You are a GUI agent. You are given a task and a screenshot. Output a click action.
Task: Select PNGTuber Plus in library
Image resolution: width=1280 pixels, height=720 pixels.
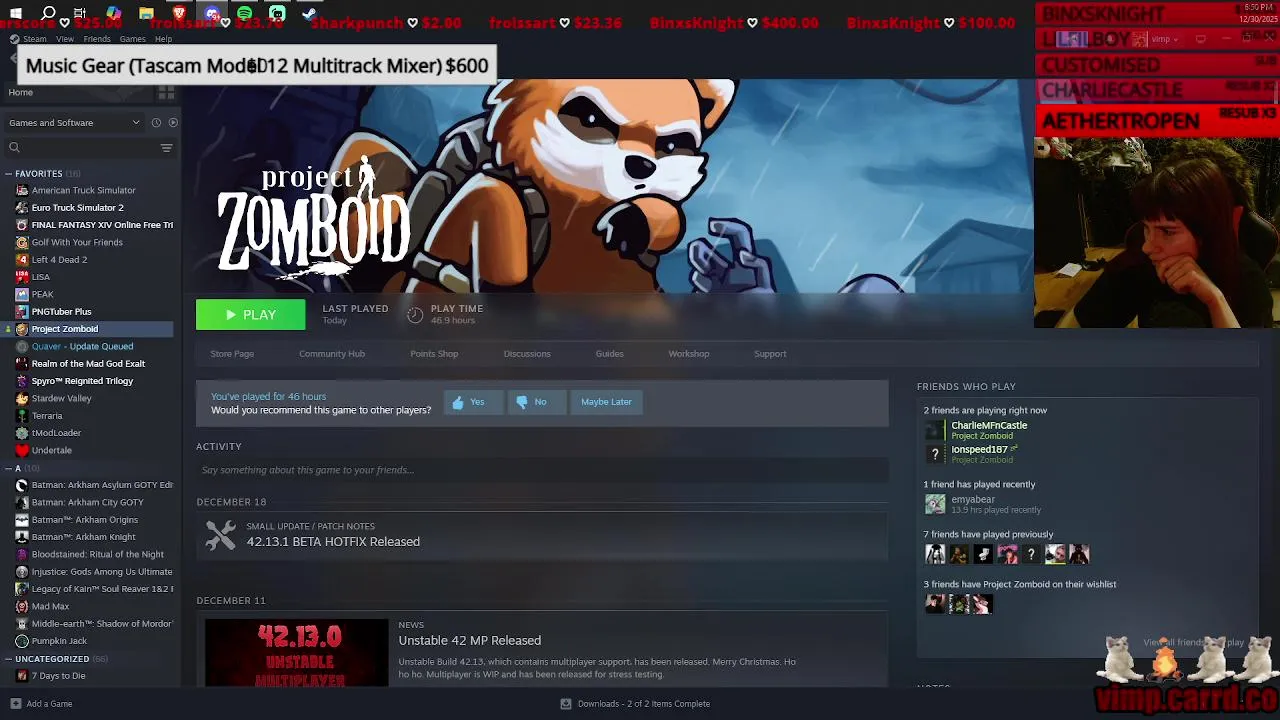pyautogui.click(x=61, y=312)
